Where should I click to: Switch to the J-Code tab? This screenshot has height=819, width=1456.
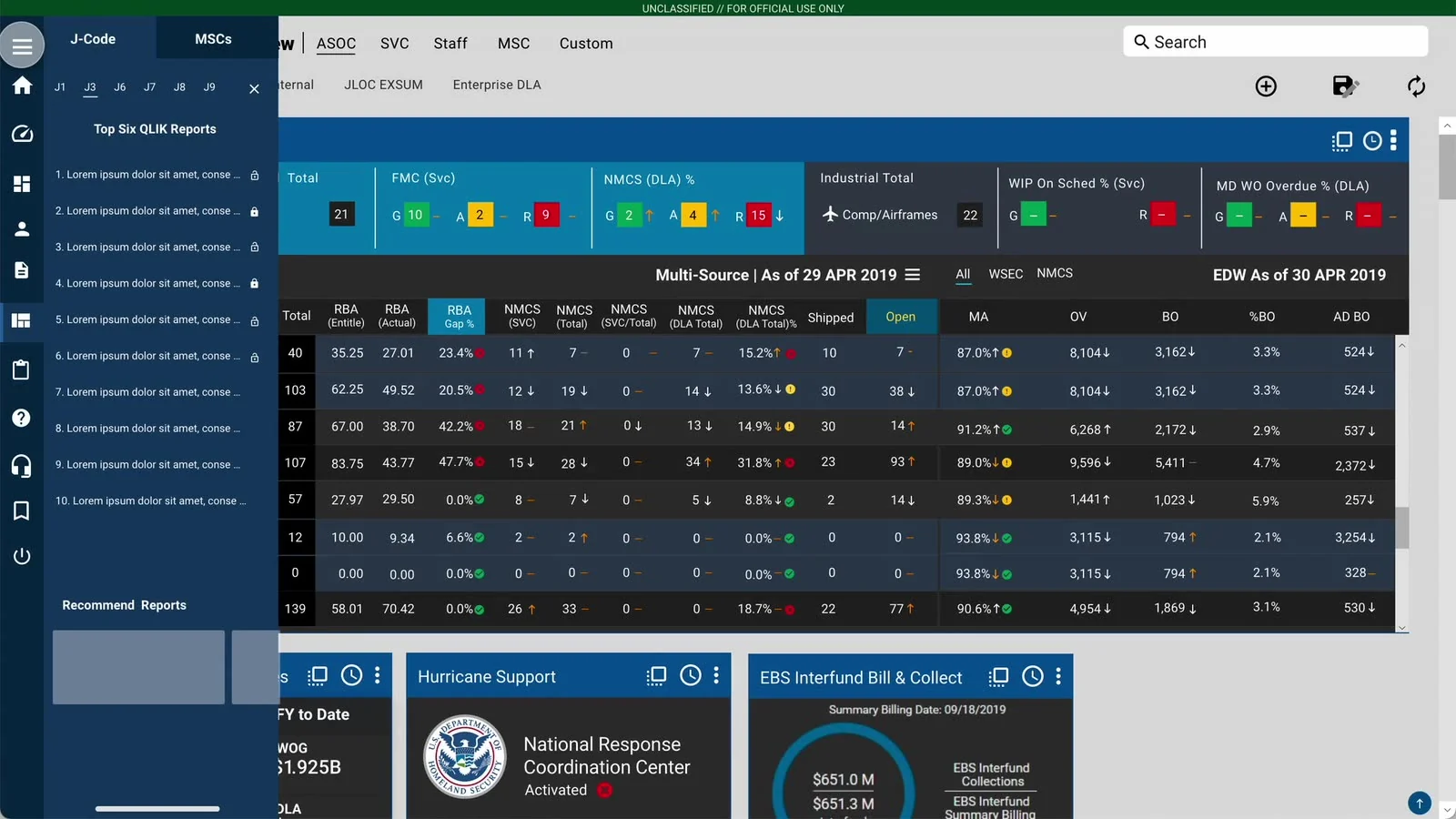pos(93,39)
